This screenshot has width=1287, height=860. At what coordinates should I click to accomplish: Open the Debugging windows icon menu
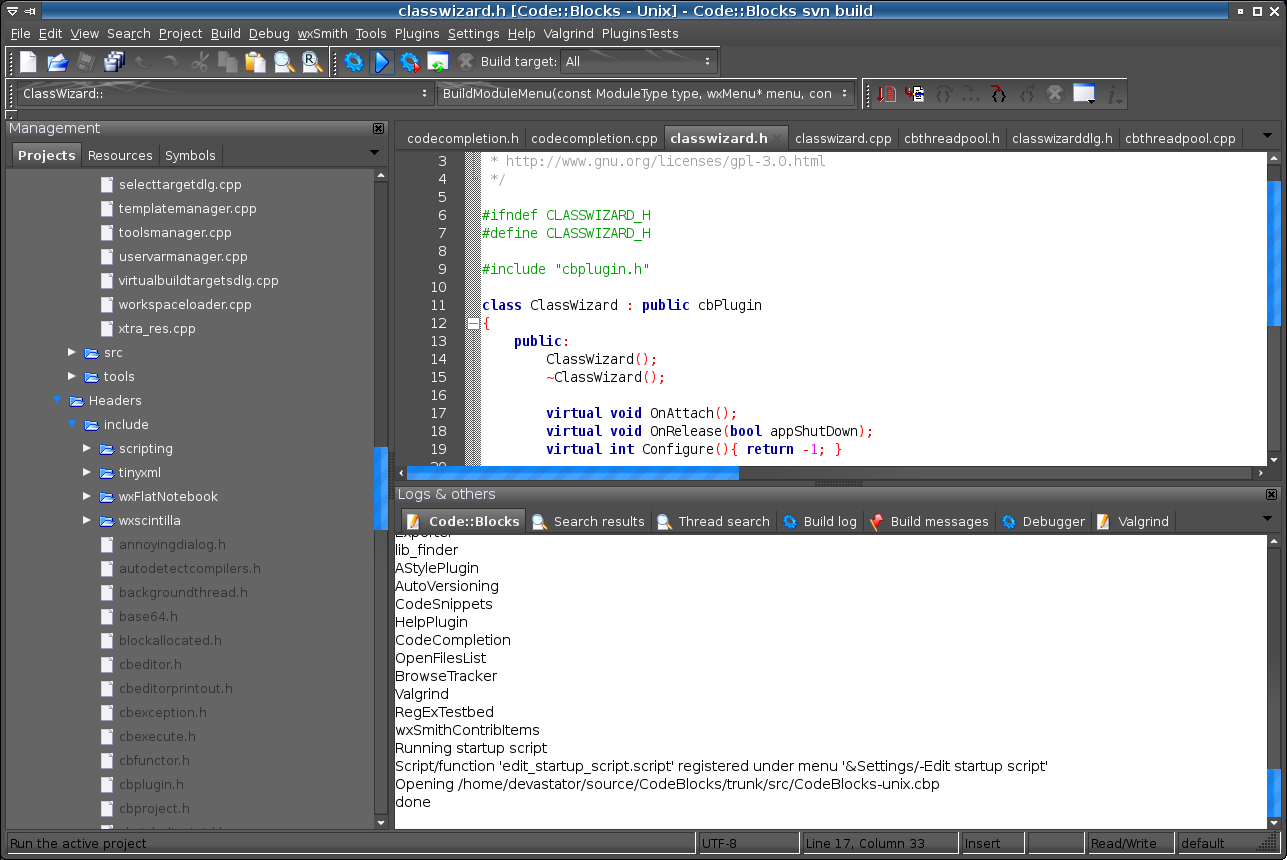coord(1085,94)
